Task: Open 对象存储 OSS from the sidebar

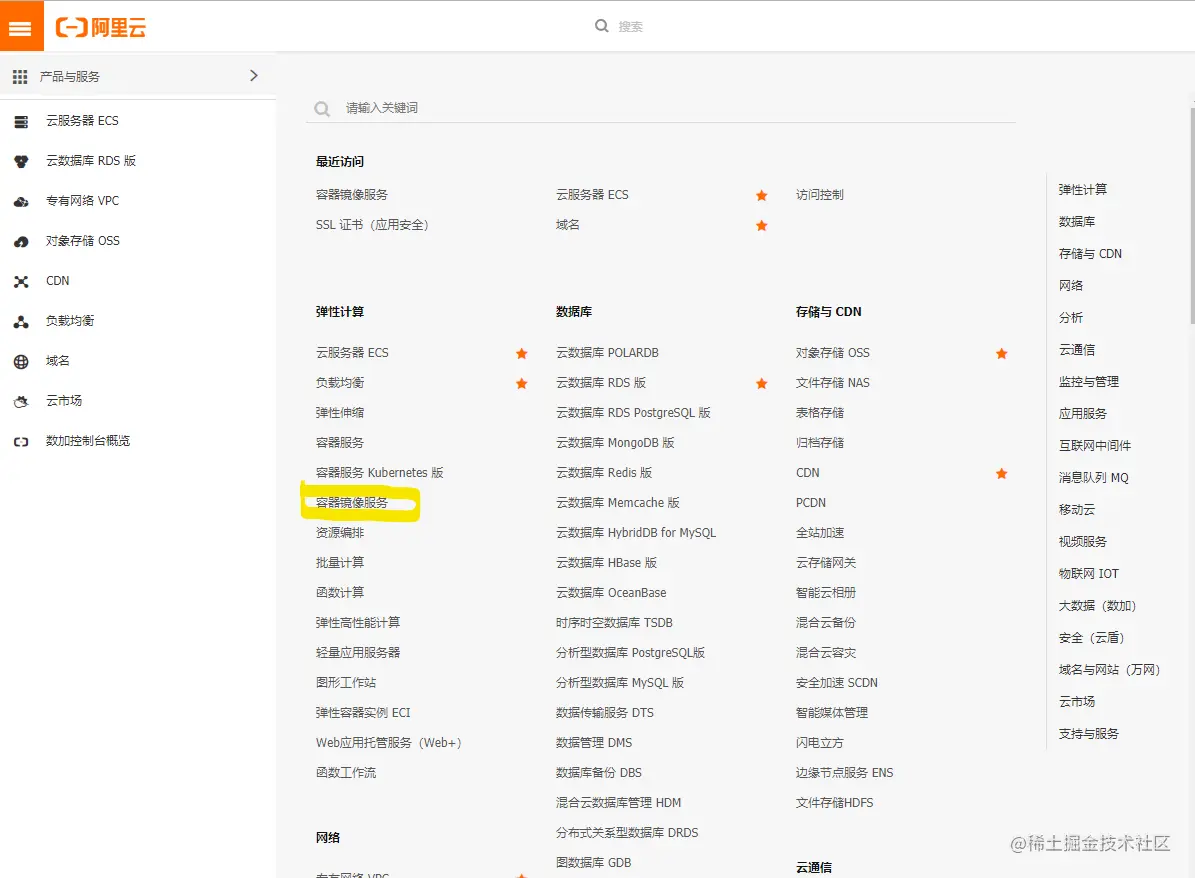Action: (21, 241)
